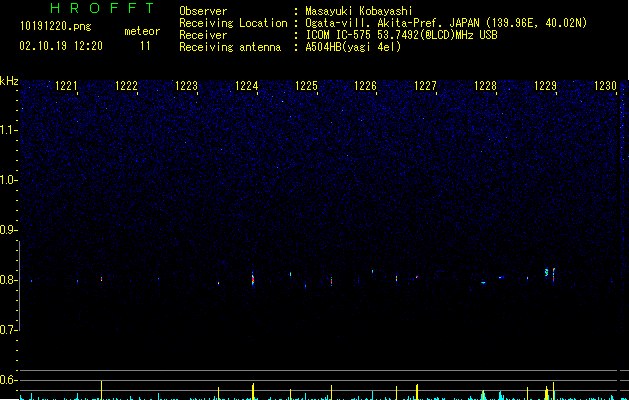Click the meteor count value 11
Screen dimensions: 629x400
coord(145,46)
